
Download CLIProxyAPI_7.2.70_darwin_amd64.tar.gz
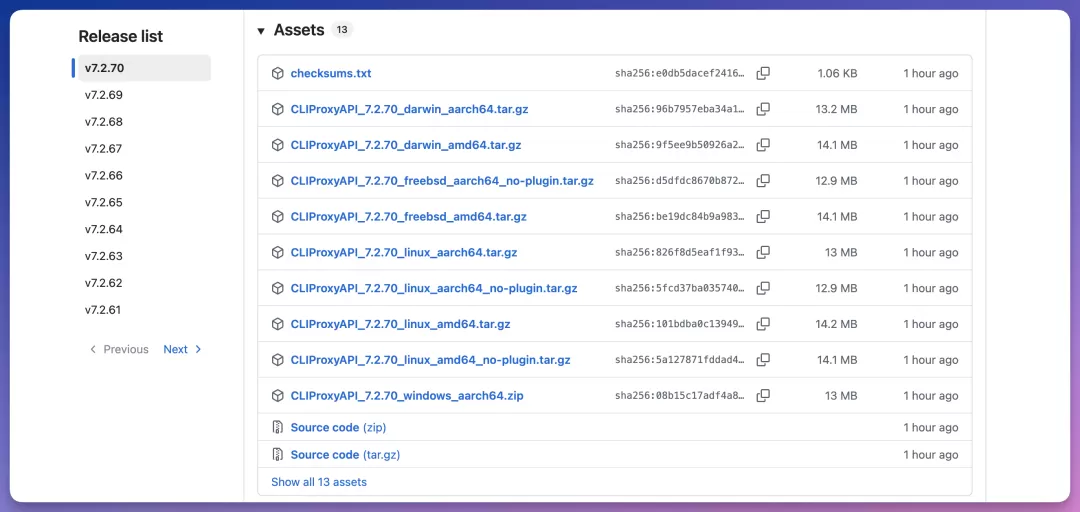(406, 145)
